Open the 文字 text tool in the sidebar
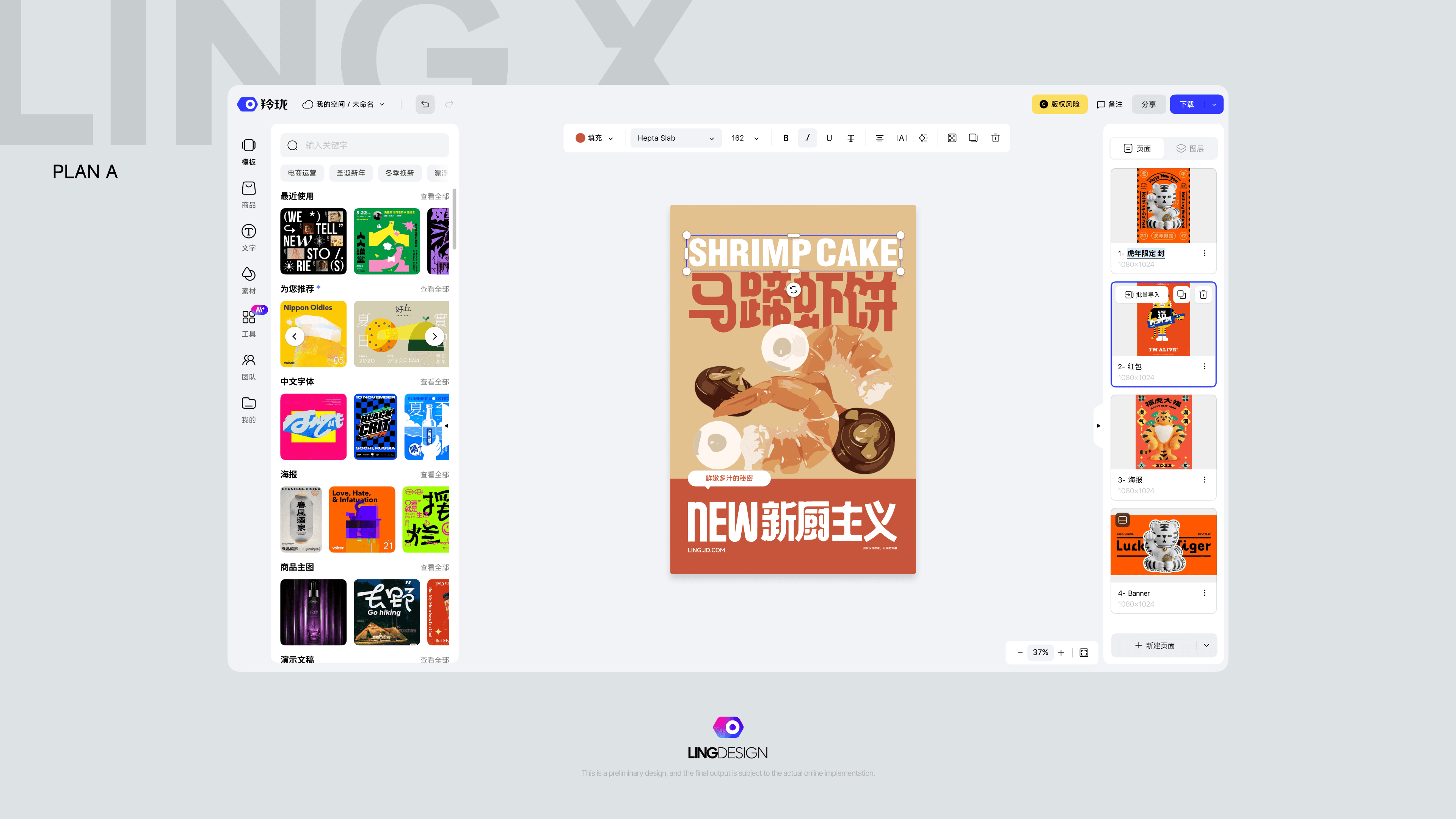 pyautogui.click(x=249, y=237)
